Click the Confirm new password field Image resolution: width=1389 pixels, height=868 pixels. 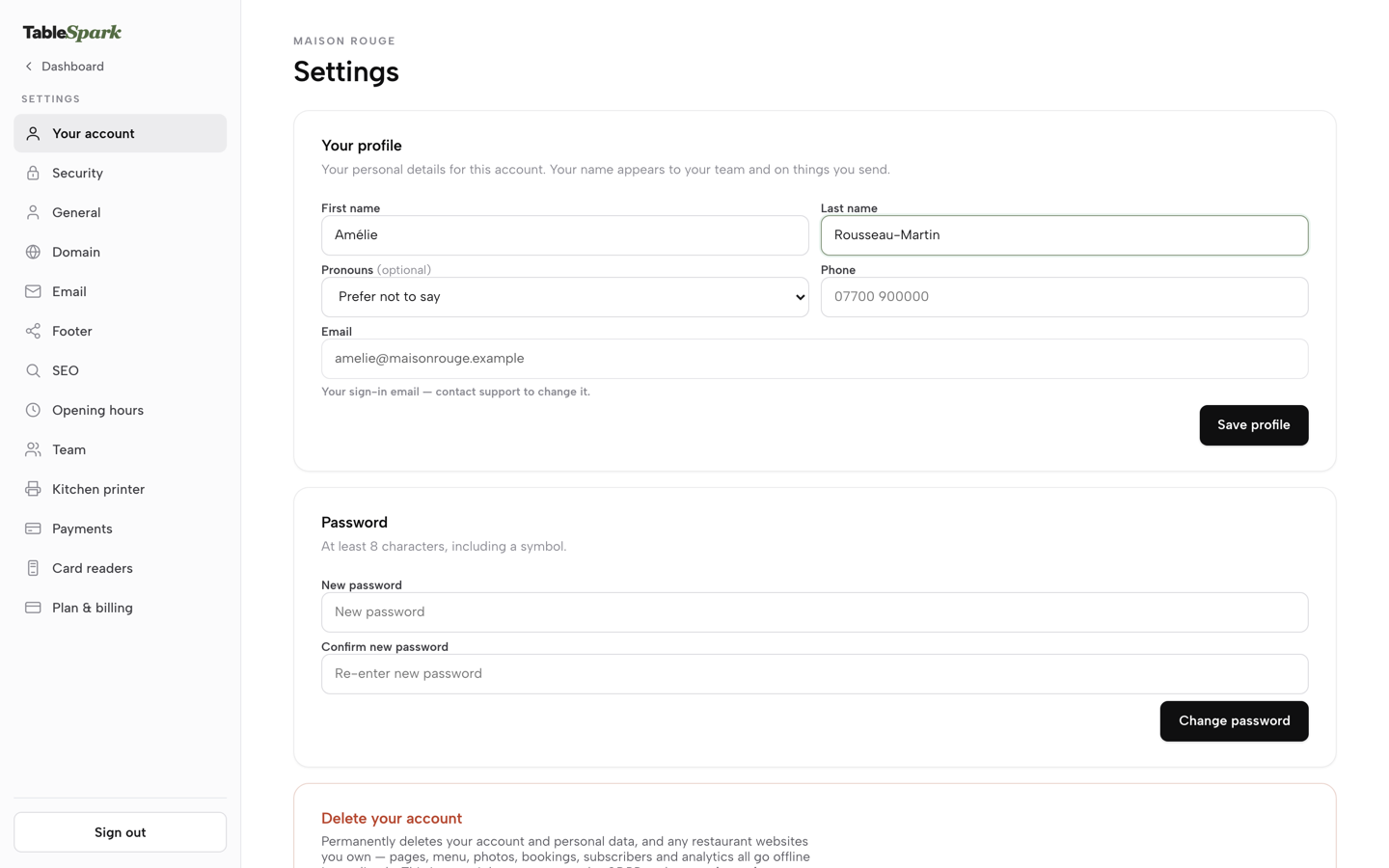pyautogui.click(x=815, y=674)
